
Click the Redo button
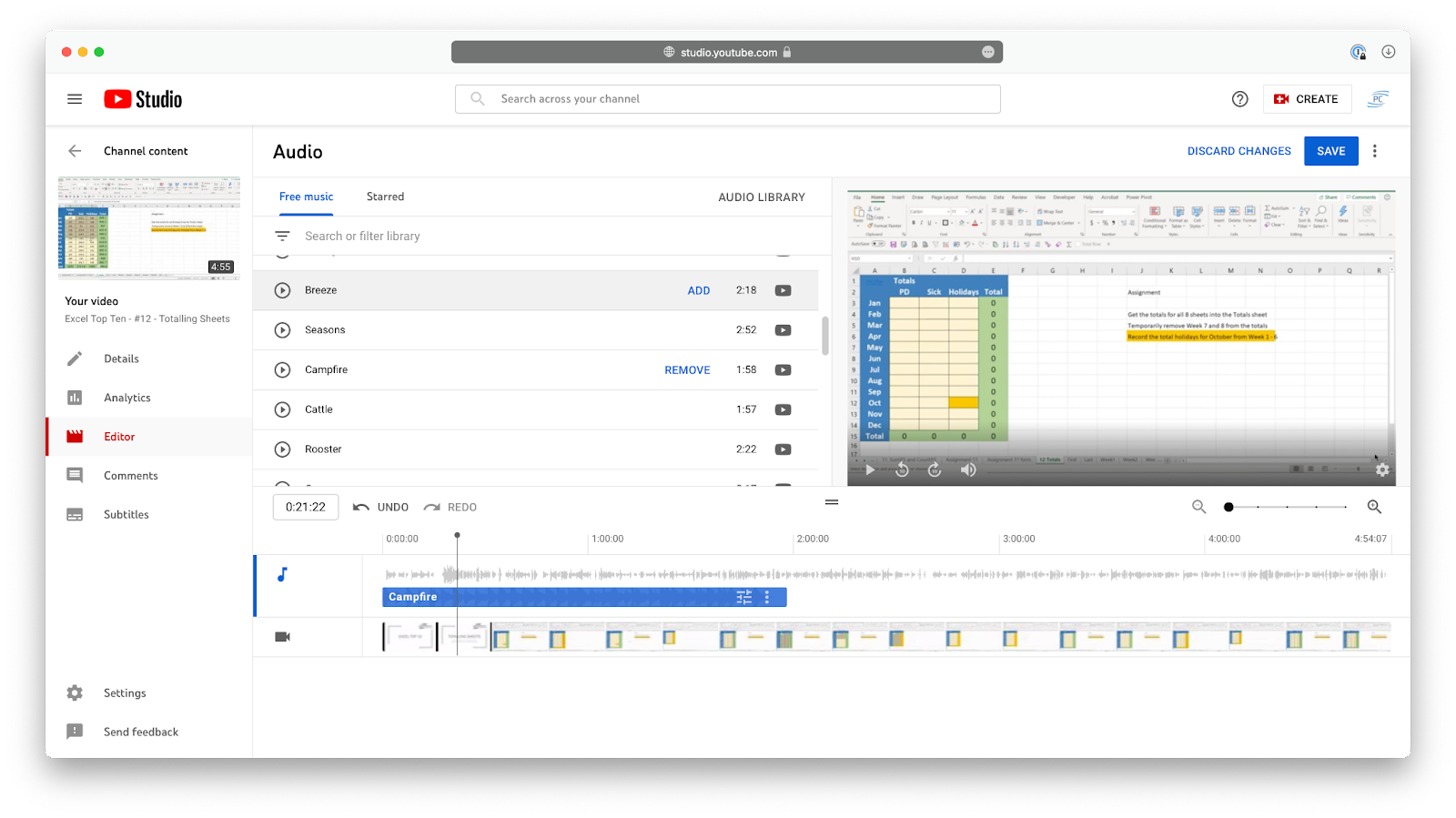[x=450, y=507]
